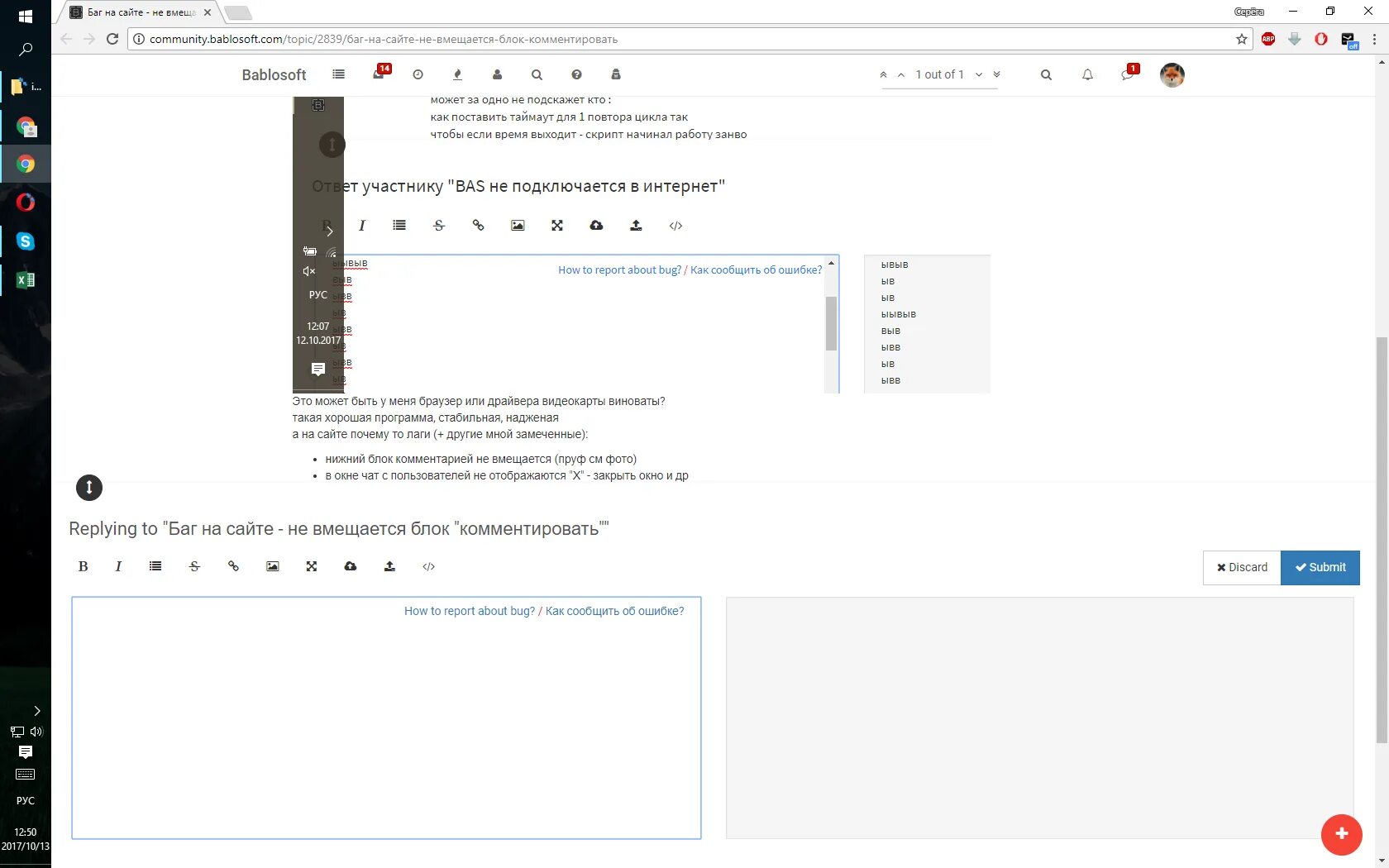Open users icon in forum navbar
Viewport: 1389px width, 868px height.
[x=497, y=74]
